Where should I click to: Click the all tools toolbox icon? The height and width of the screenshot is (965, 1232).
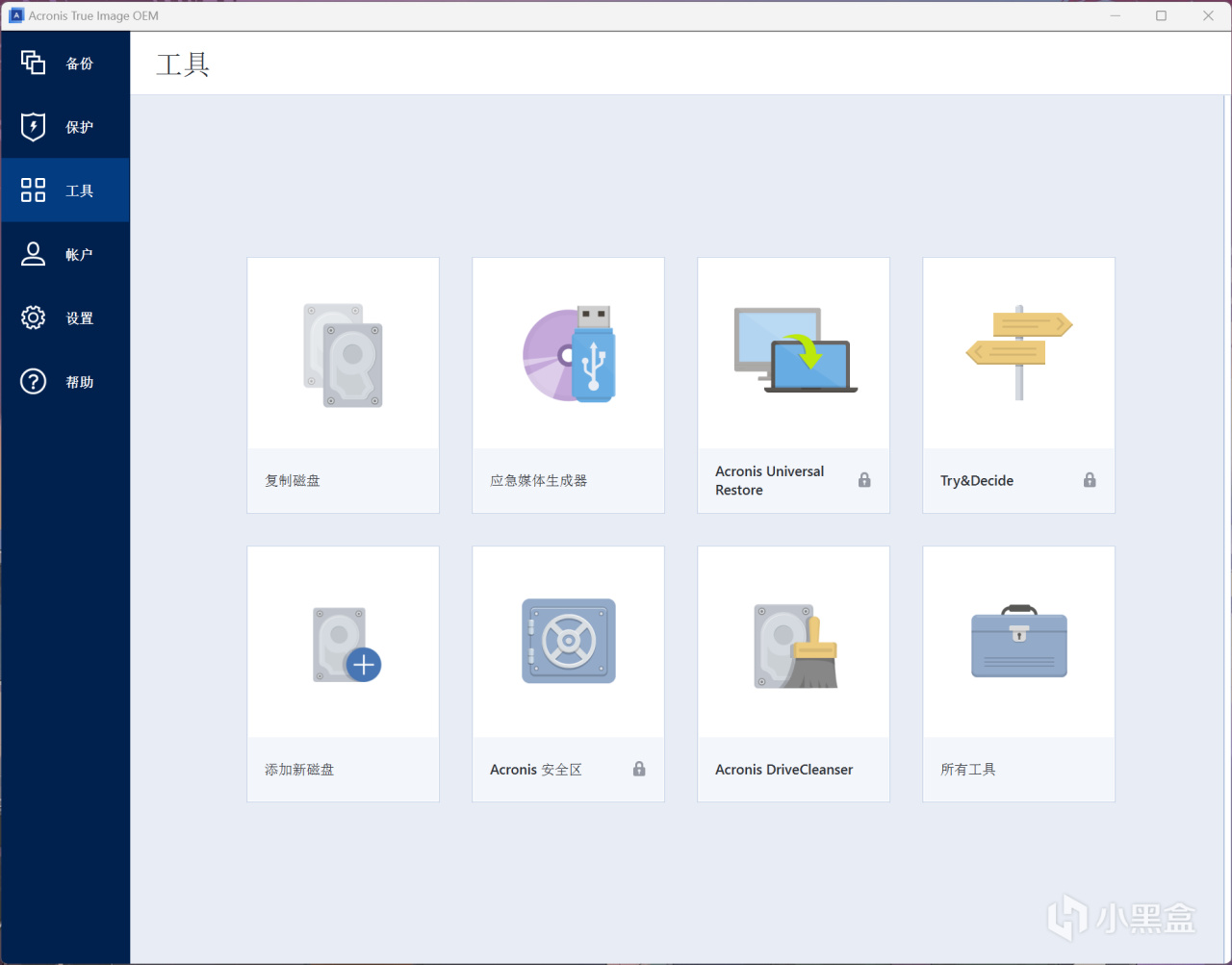[x=1019, y=641]
